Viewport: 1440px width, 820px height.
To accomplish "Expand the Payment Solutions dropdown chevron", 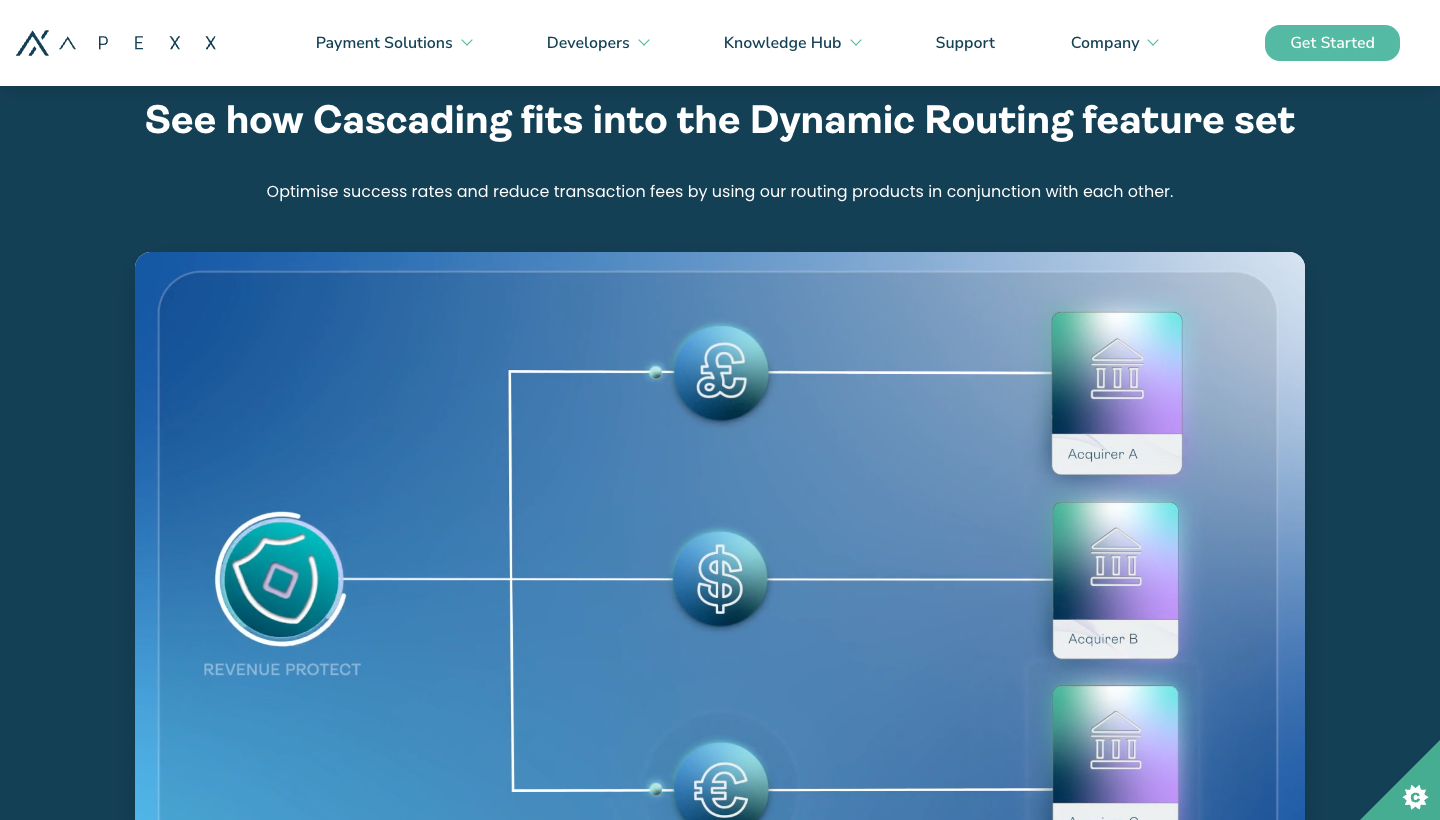I will 467,43.
